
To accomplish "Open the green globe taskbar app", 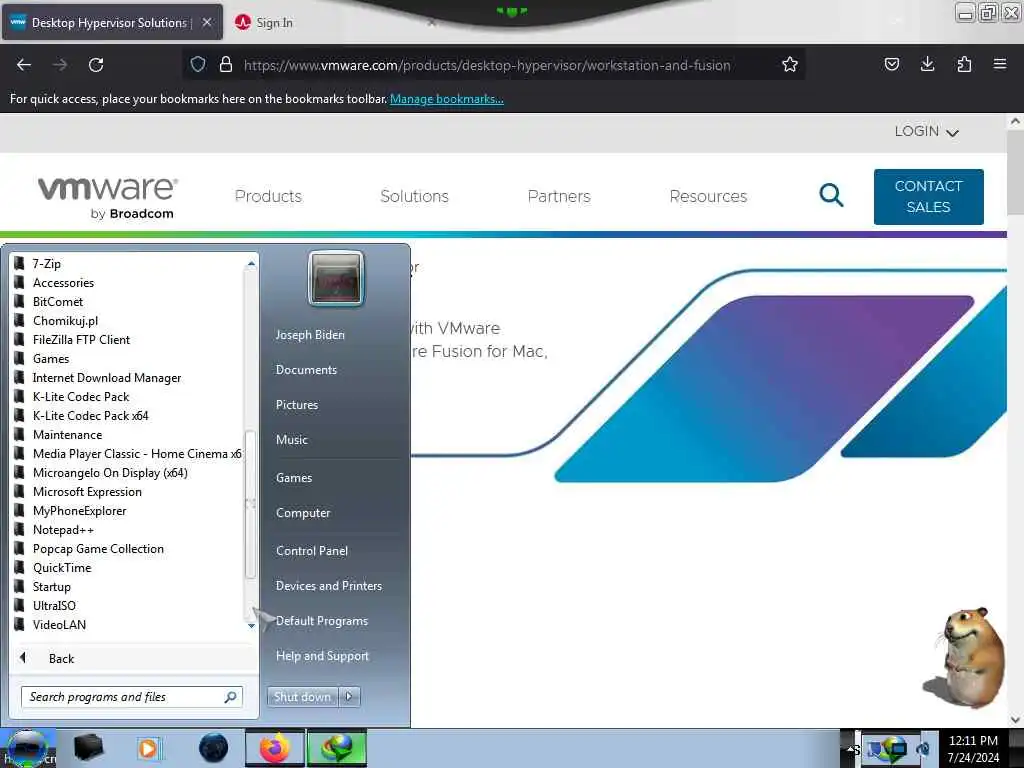I will point(337,748).
